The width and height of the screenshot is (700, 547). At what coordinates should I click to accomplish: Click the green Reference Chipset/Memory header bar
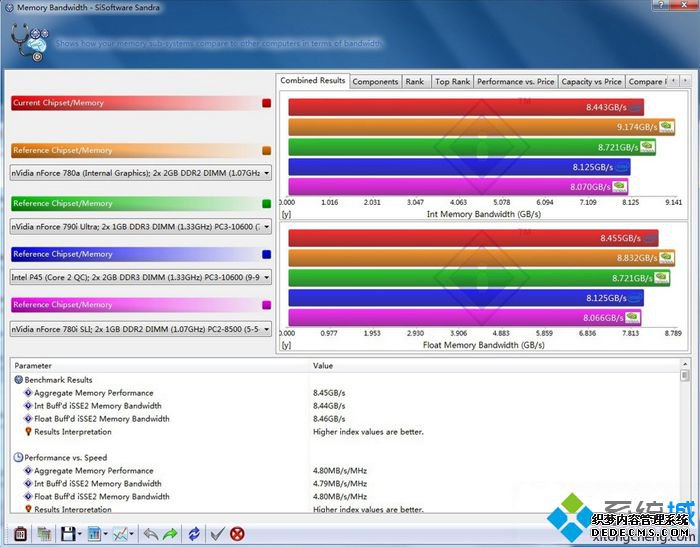point(135,204)
